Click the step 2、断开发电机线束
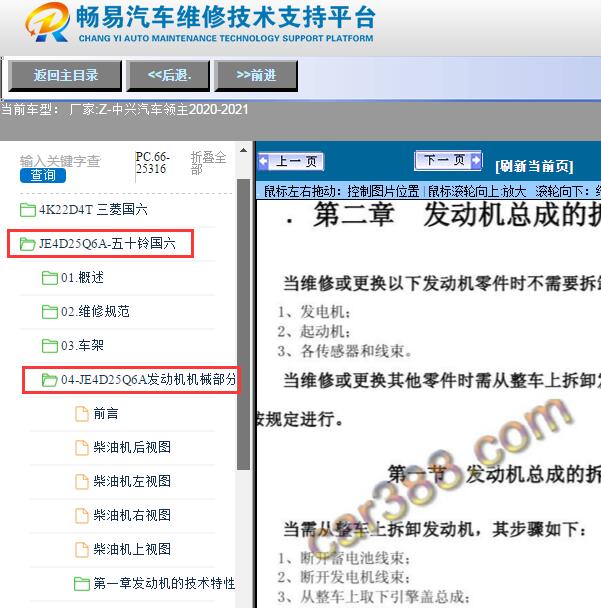The width and height of the screenshot is (601, 608). pos(344,577)
